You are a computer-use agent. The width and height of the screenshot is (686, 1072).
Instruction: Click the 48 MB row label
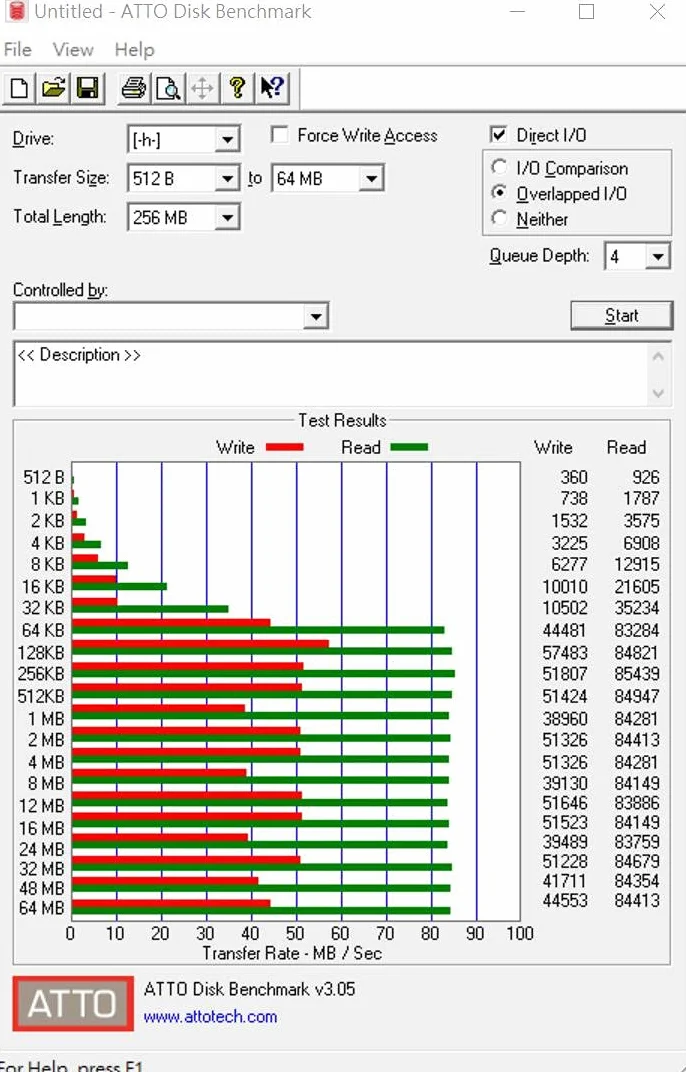[42, 888]
